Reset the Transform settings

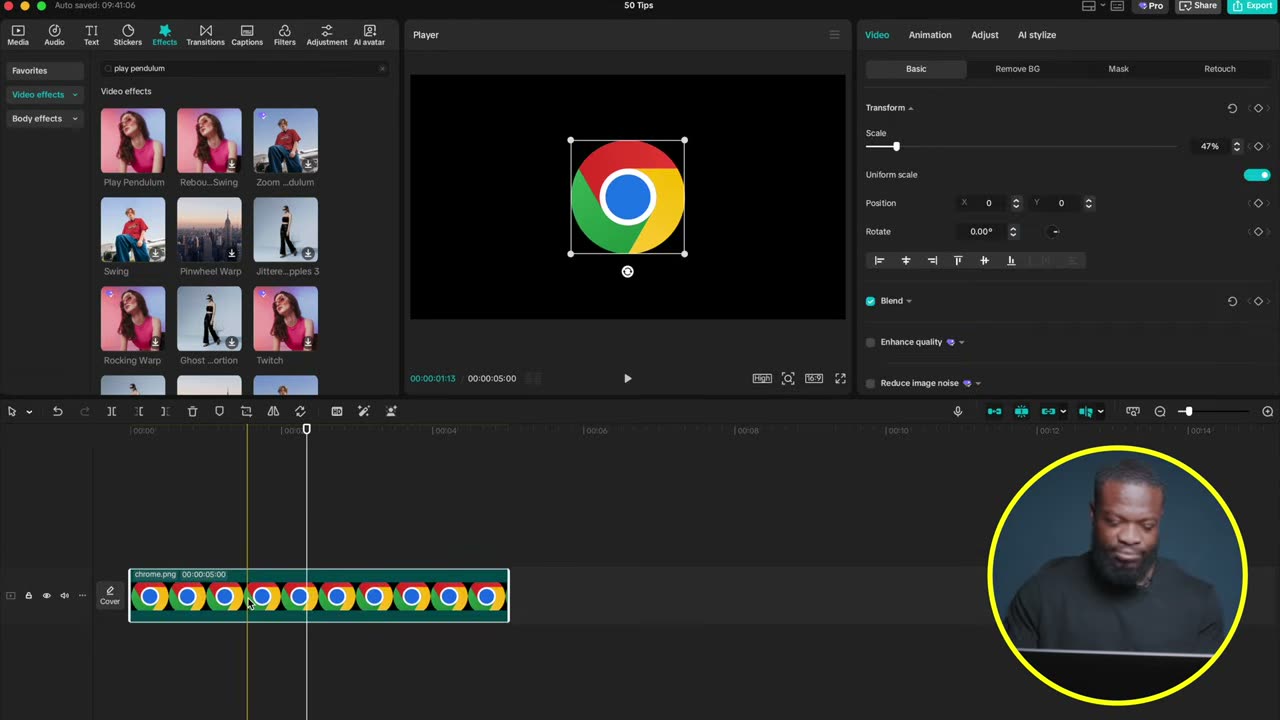[1232, 108]
